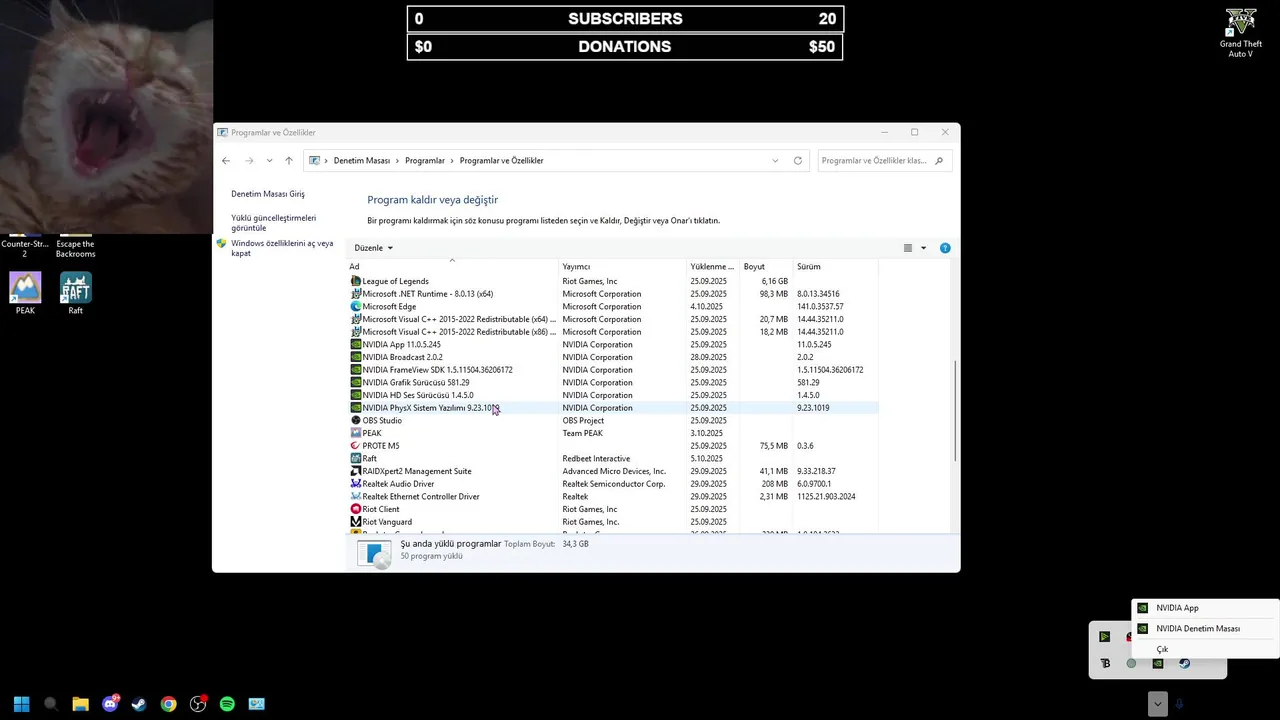The width and height of the screenshot is (1280, 720).
Task: Open Google Chrome from the taskbar
Action: (x=169, y=704)
